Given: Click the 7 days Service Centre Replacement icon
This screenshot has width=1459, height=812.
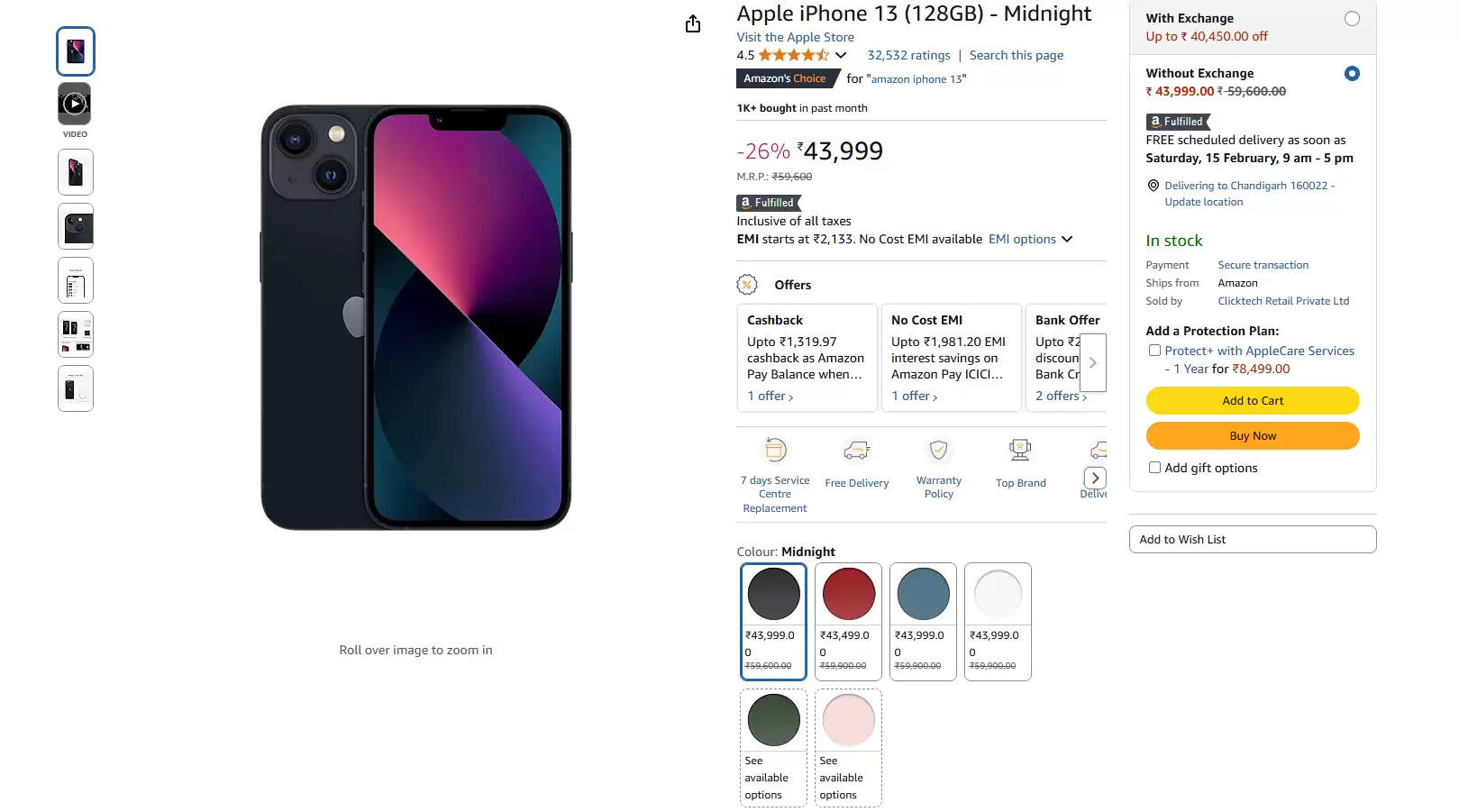Looking at the screenshot, I should coord(775,449).
